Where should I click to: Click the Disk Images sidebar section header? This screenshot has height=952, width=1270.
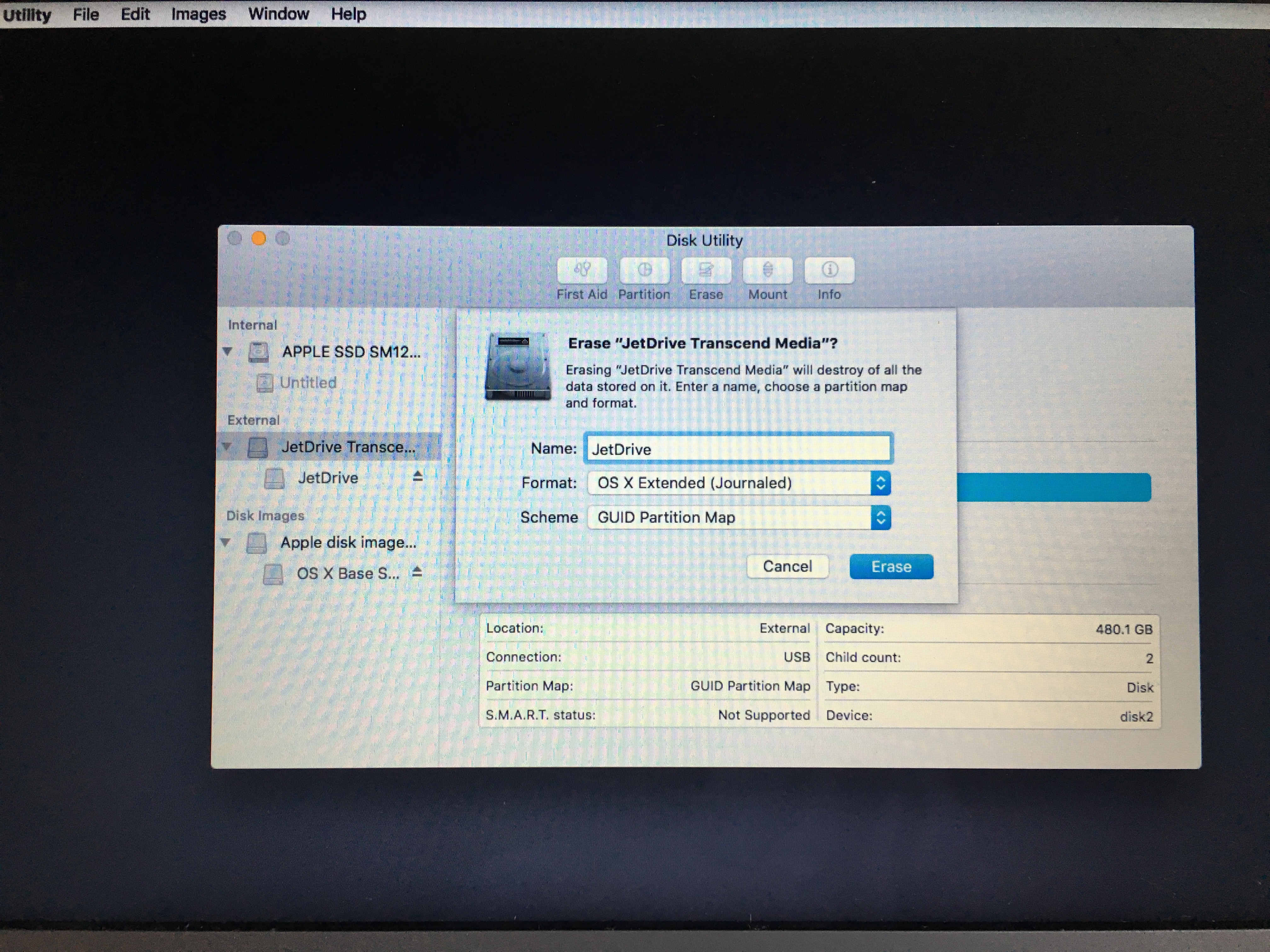coord(265,515)
